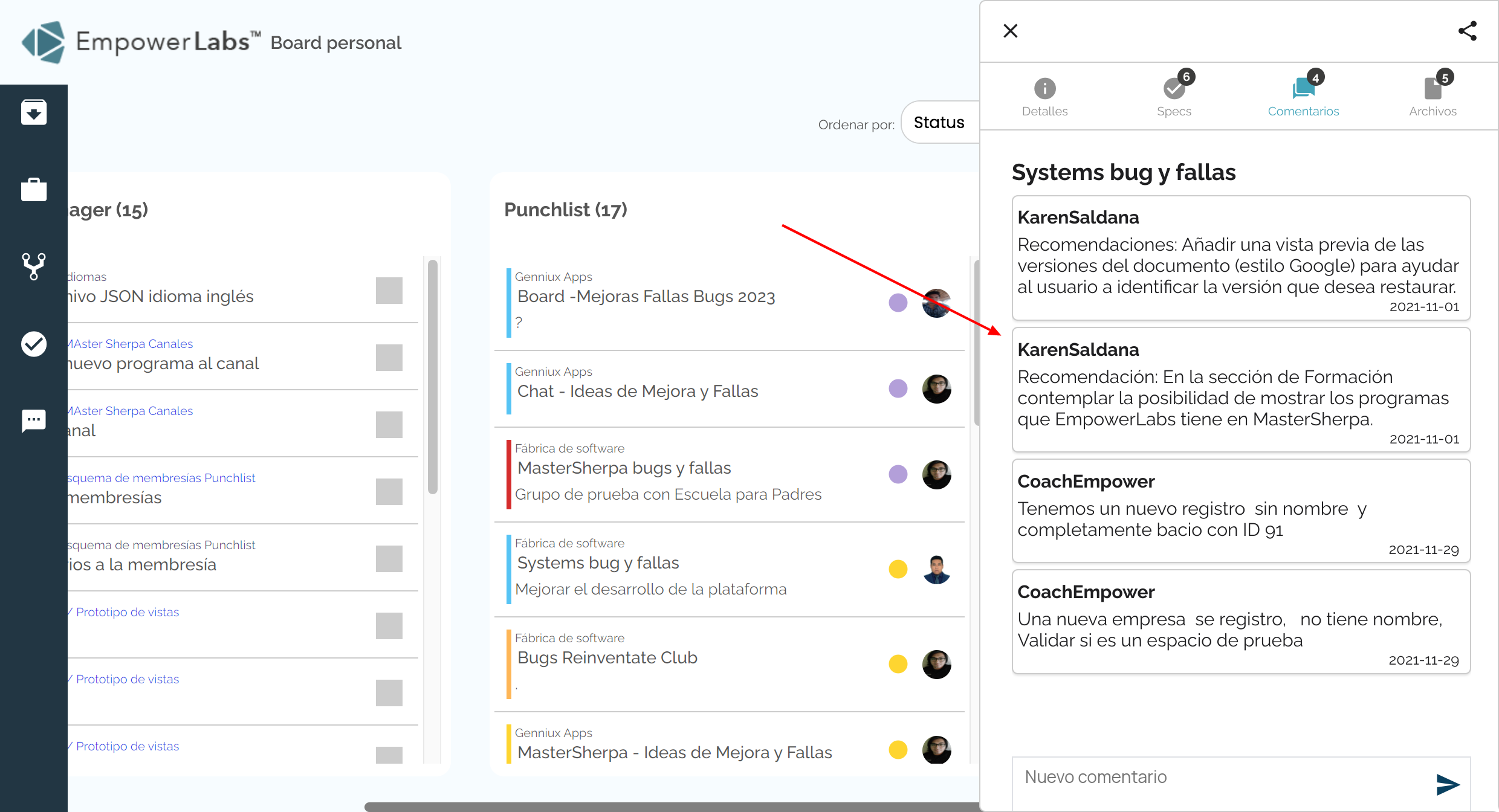Click CoachEmpower comment about nueva empresa
The height and width of the screenshot is (812, 1499).
[x=1241, y=622]
